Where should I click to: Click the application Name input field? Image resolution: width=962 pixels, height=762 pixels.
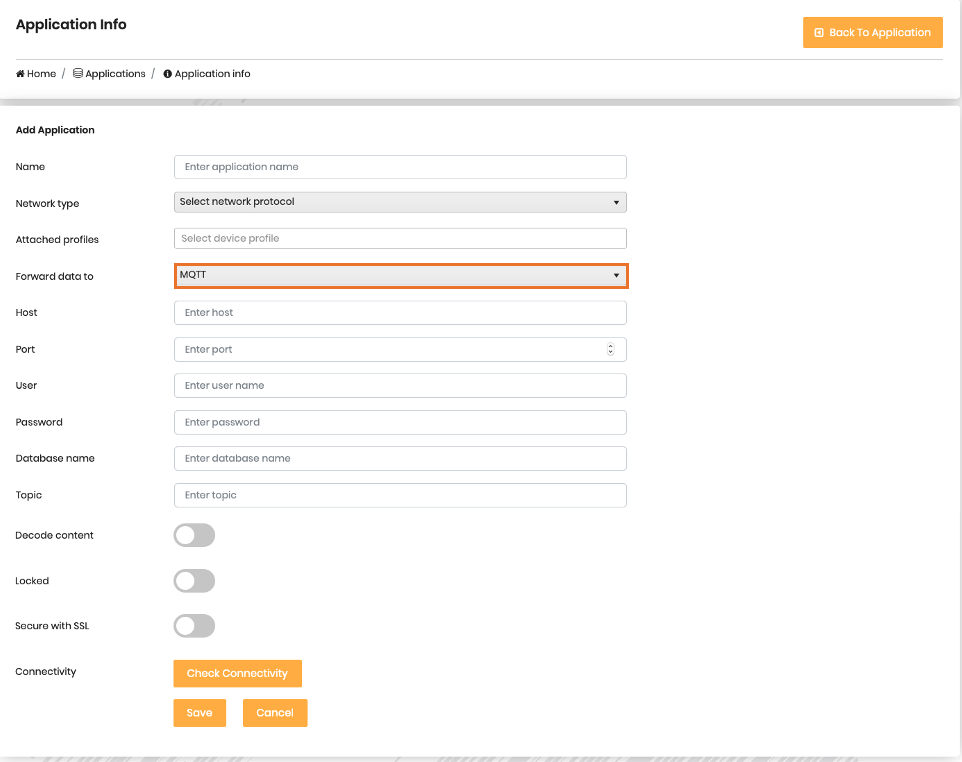pos(400,167)
